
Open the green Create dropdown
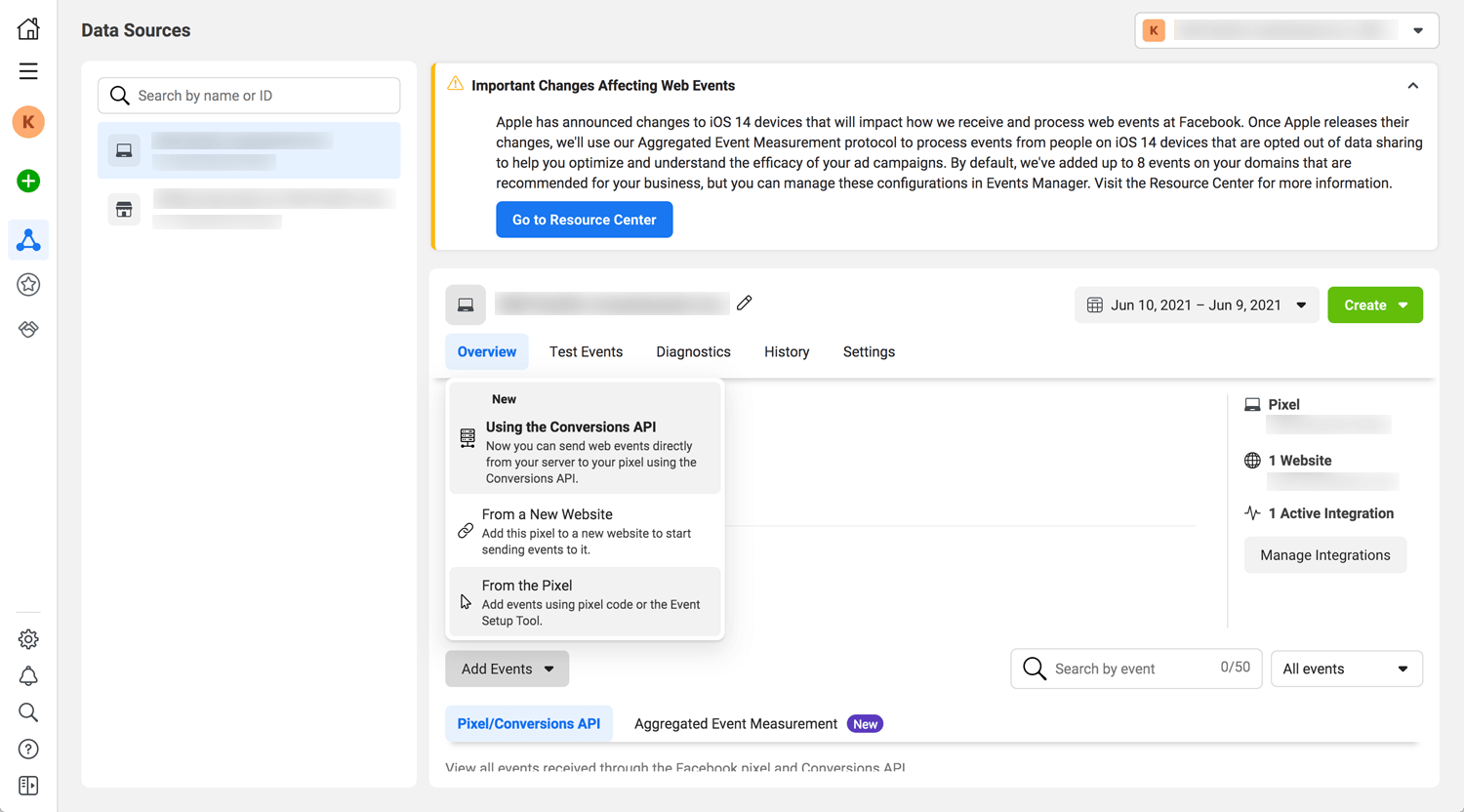[1375, 305]
